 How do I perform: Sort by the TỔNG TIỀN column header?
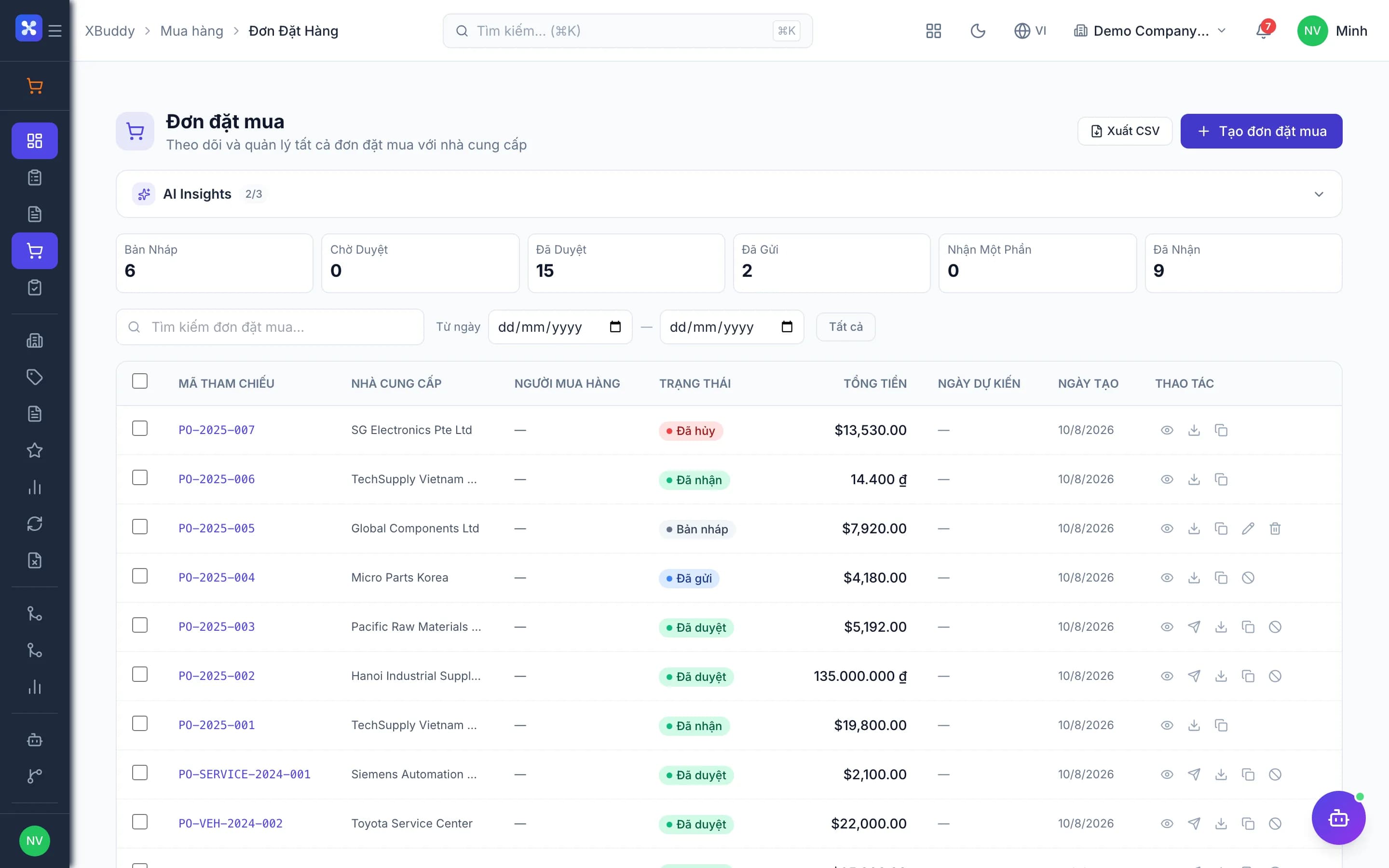pos(875,383)
